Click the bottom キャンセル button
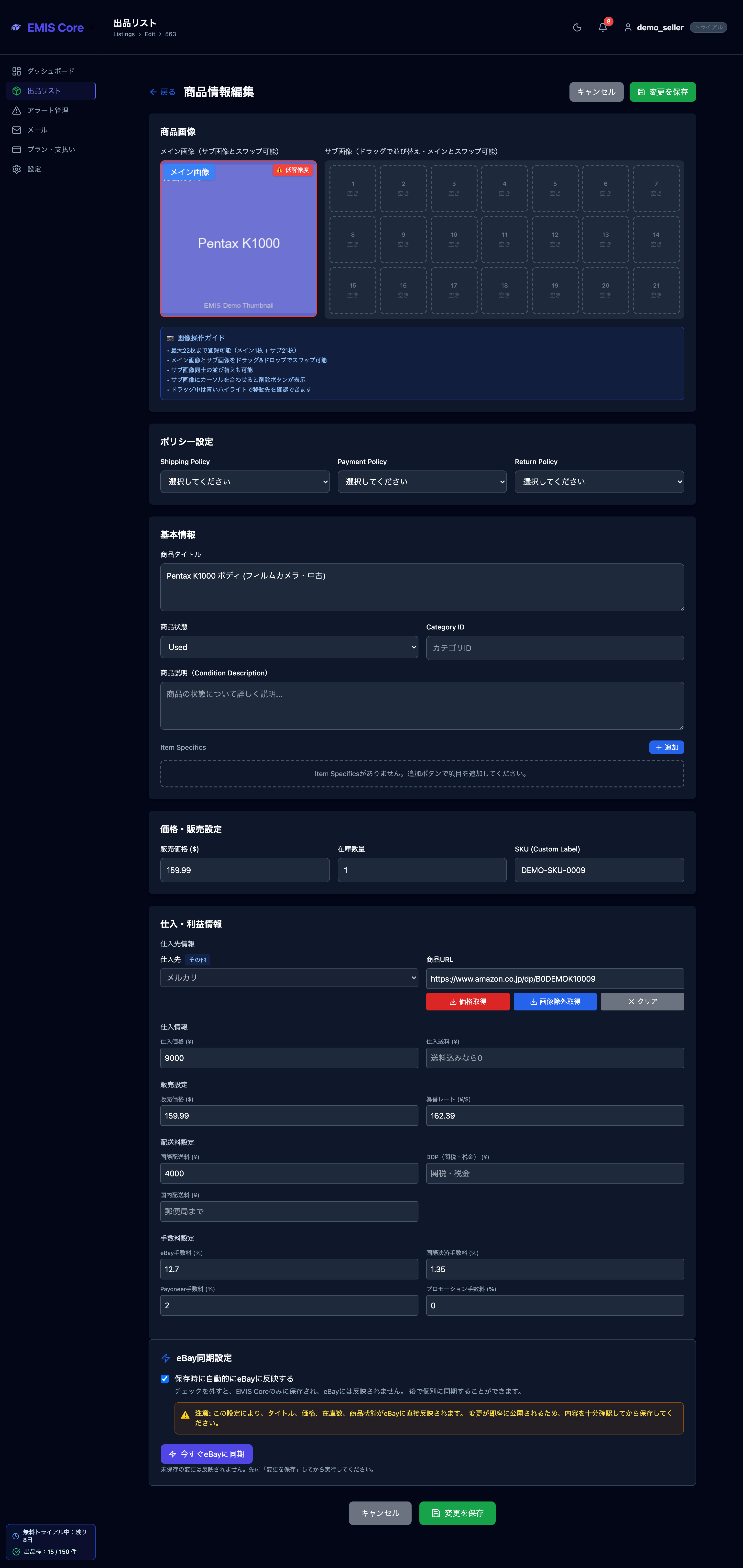This screenshot has height=1568, width=743. tap(380, 1513)
